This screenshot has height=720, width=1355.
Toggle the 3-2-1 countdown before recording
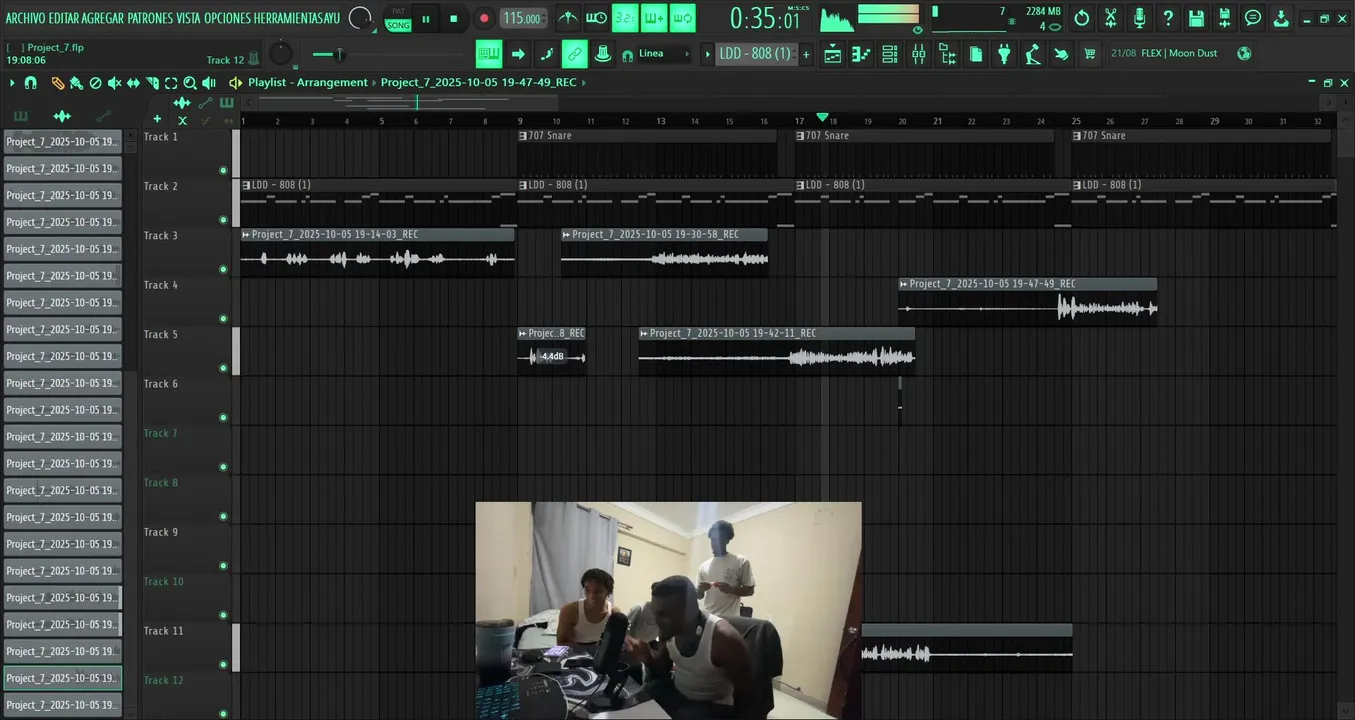click(625, 18)
